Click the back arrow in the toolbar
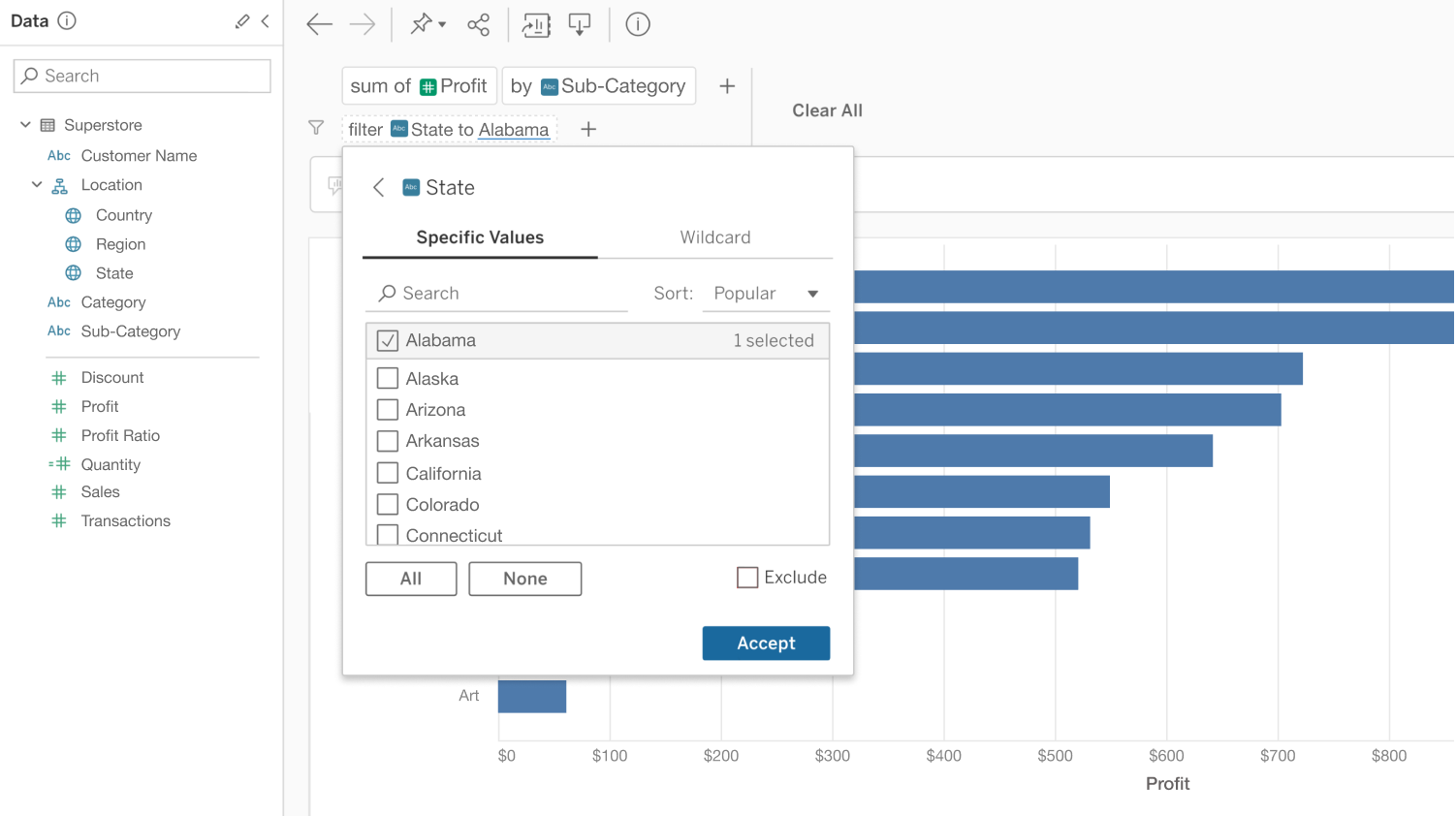 click(319, 24)
